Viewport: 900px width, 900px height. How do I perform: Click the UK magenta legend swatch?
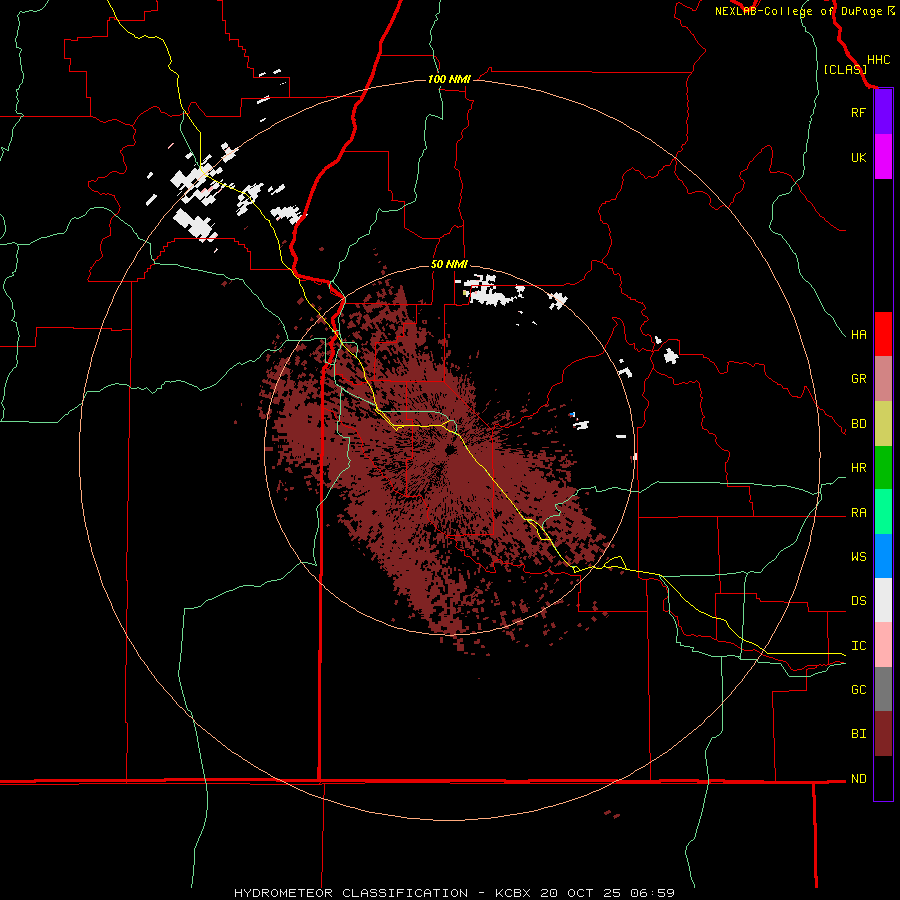[883, 157]
